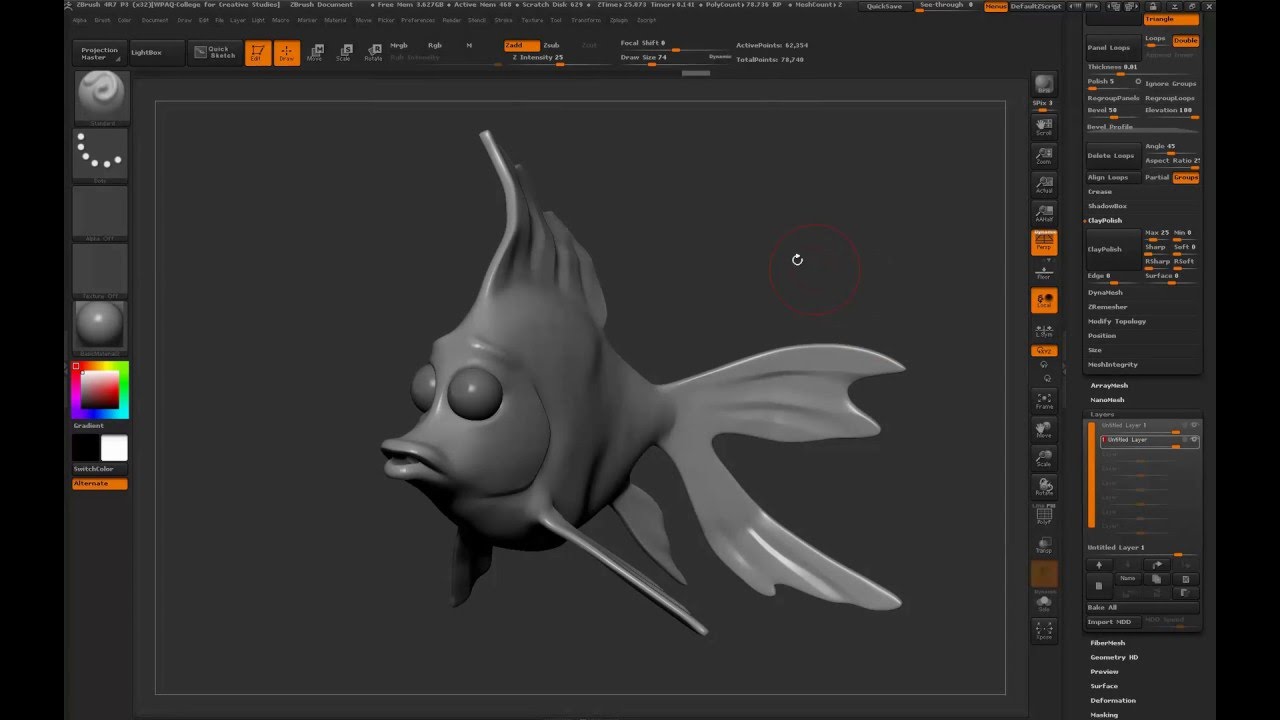This screenshot has width=1280, height=720.
Task: Expand the Modify Topology section
Action: coord(1117,322)
